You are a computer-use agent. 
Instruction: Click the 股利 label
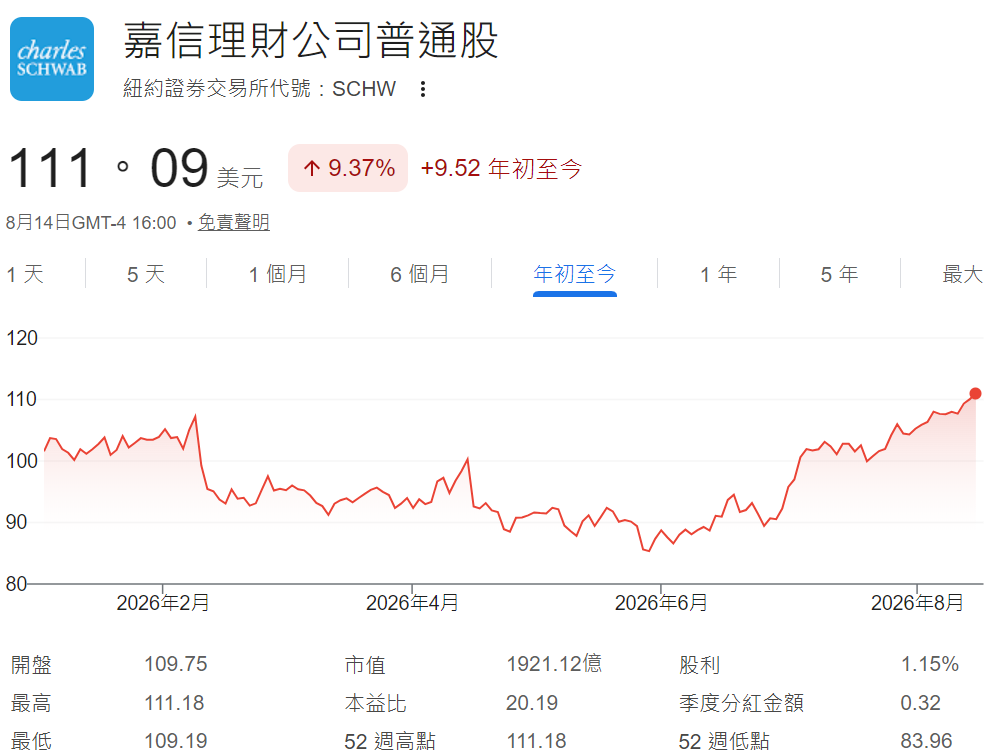click(699, 664)
